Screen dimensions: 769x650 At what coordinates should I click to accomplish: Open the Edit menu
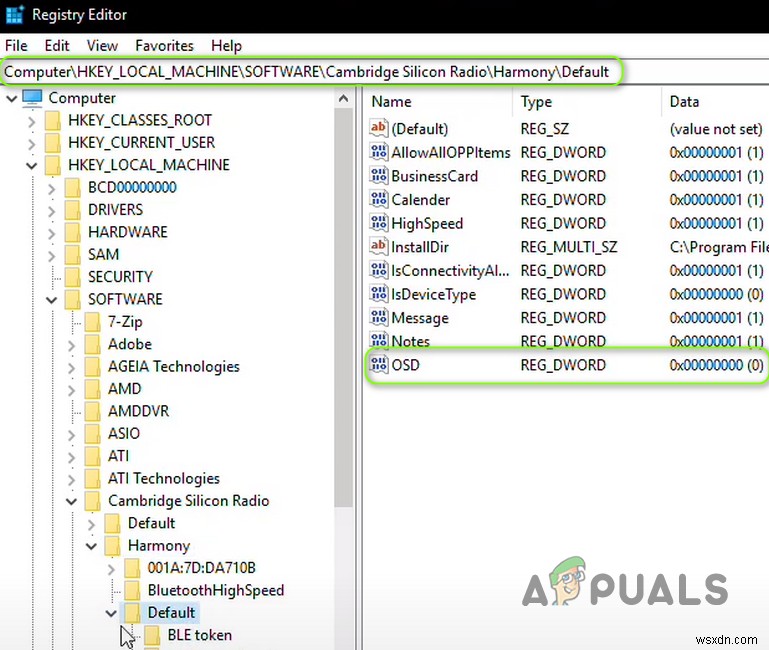pos(57,46)
